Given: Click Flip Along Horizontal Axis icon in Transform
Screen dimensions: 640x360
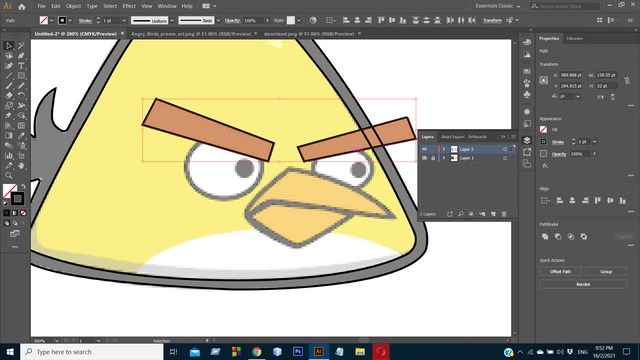Looking at the screenshot, I should [x=600, y=97].
